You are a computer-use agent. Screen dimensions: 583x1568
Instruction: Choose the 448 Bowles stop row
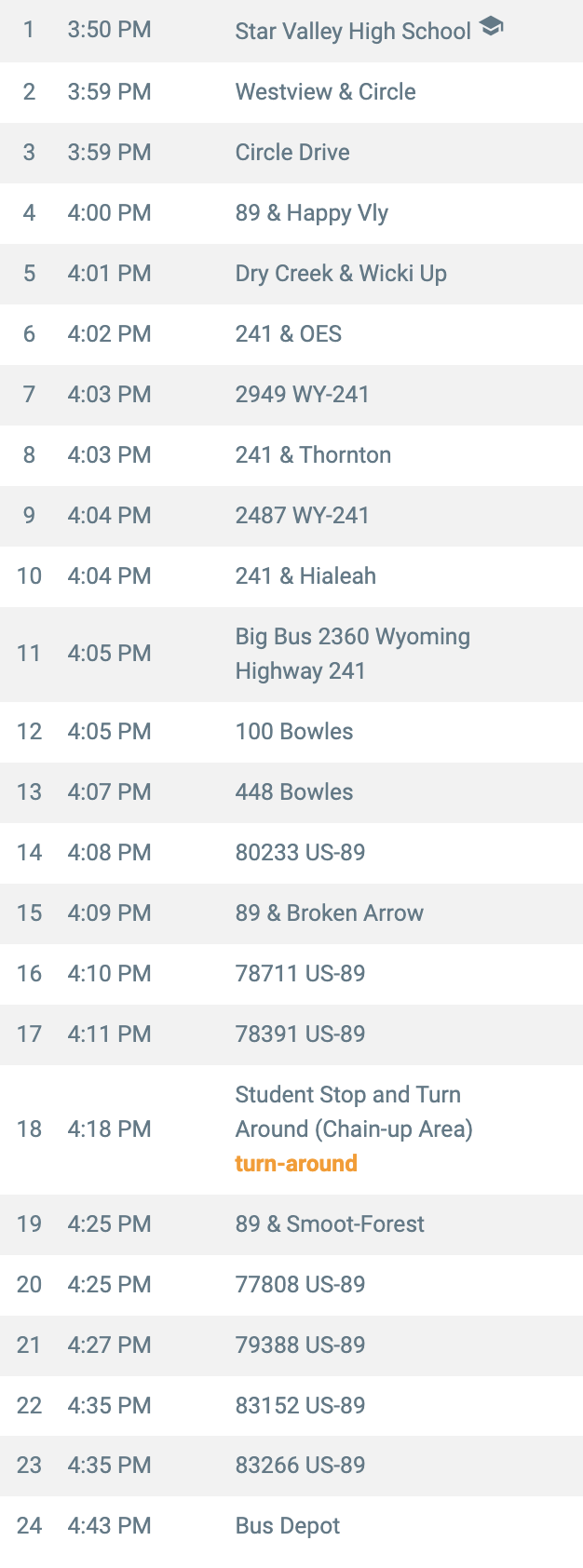coord(291,792)
